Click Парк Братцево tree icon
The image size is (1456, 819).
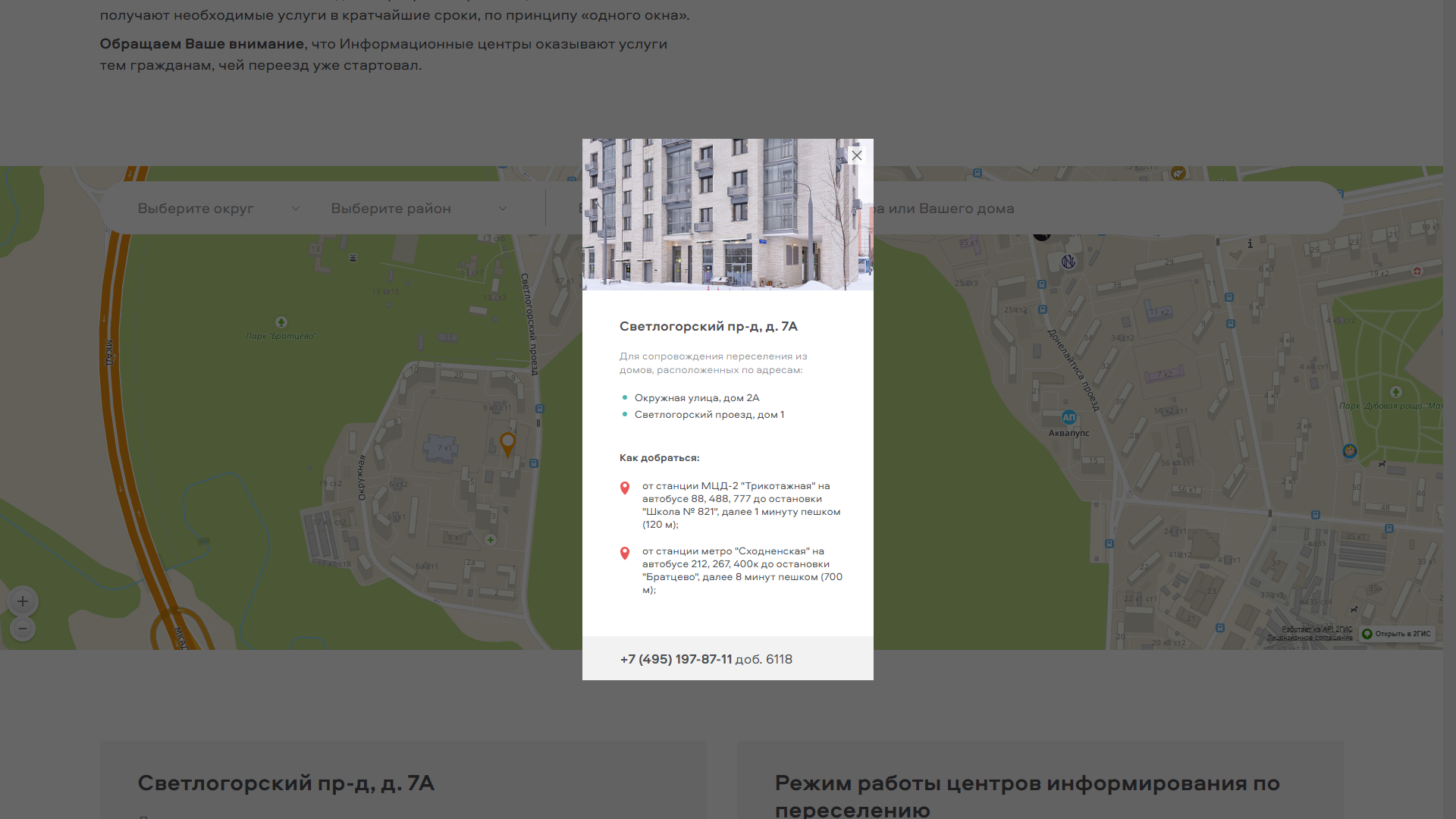pyautogui.click(x=281, y=322)
